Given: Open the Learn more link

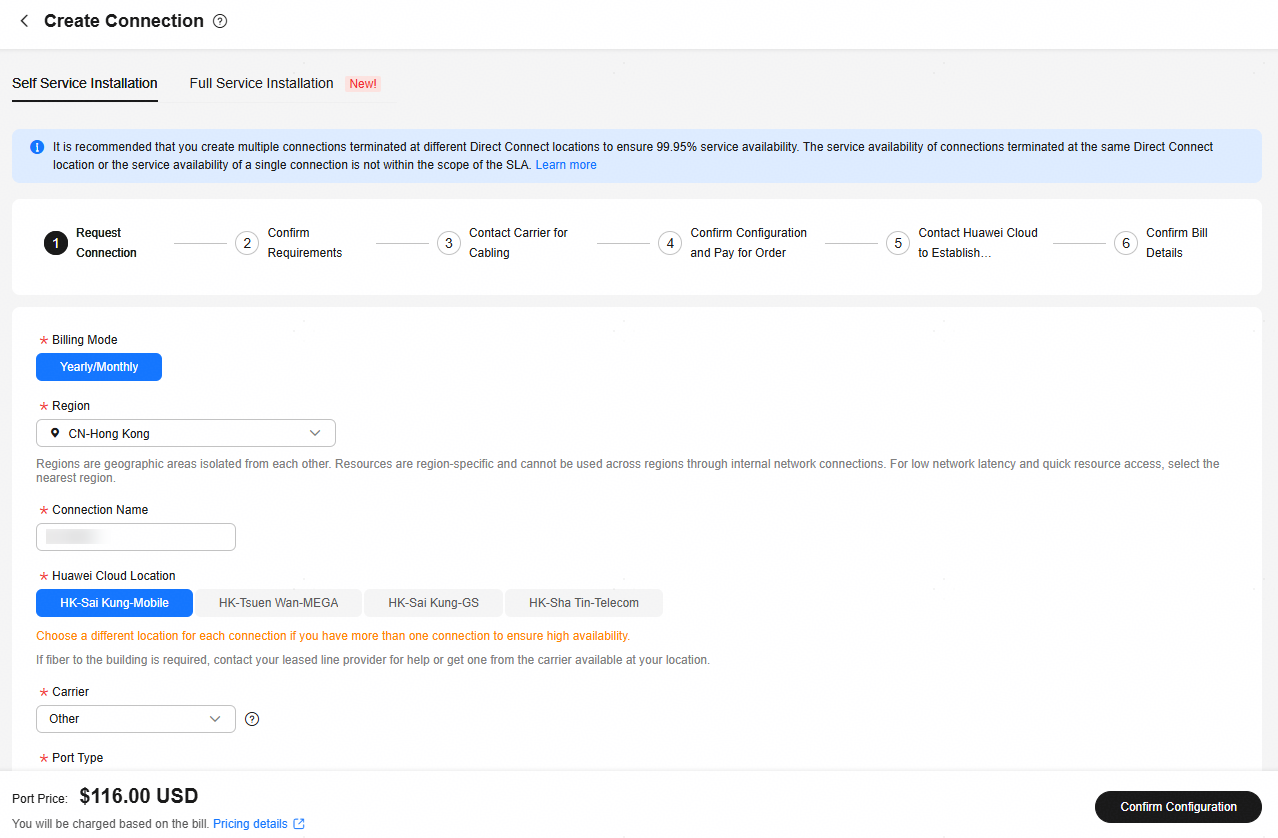Looking at the screenshot, I should 565,165.
